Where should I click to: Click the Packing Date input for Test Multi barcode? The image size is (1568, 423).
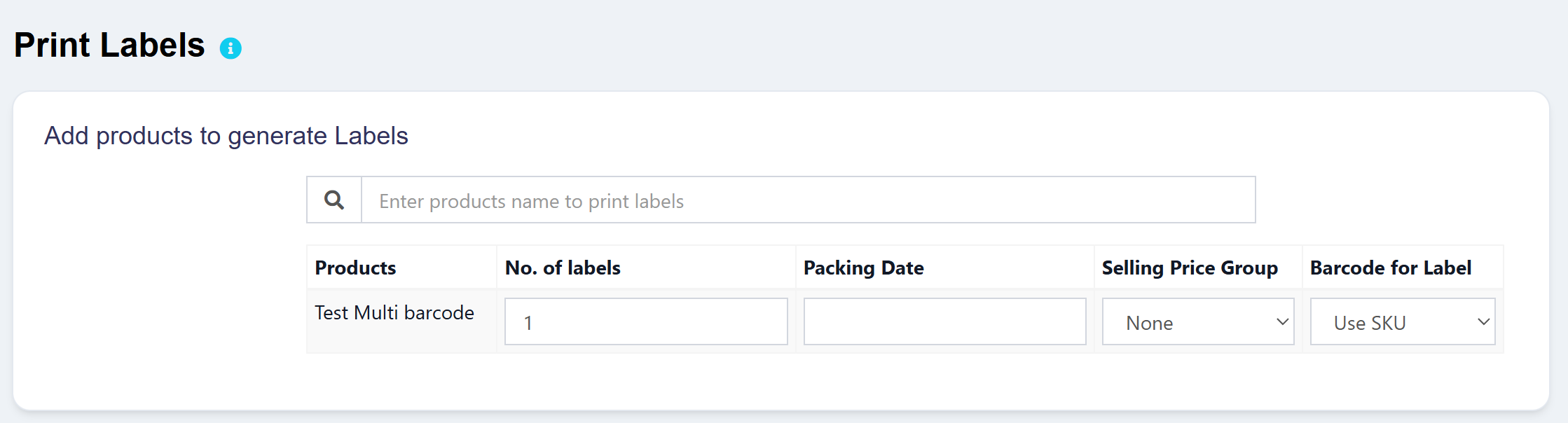[944, 321]
